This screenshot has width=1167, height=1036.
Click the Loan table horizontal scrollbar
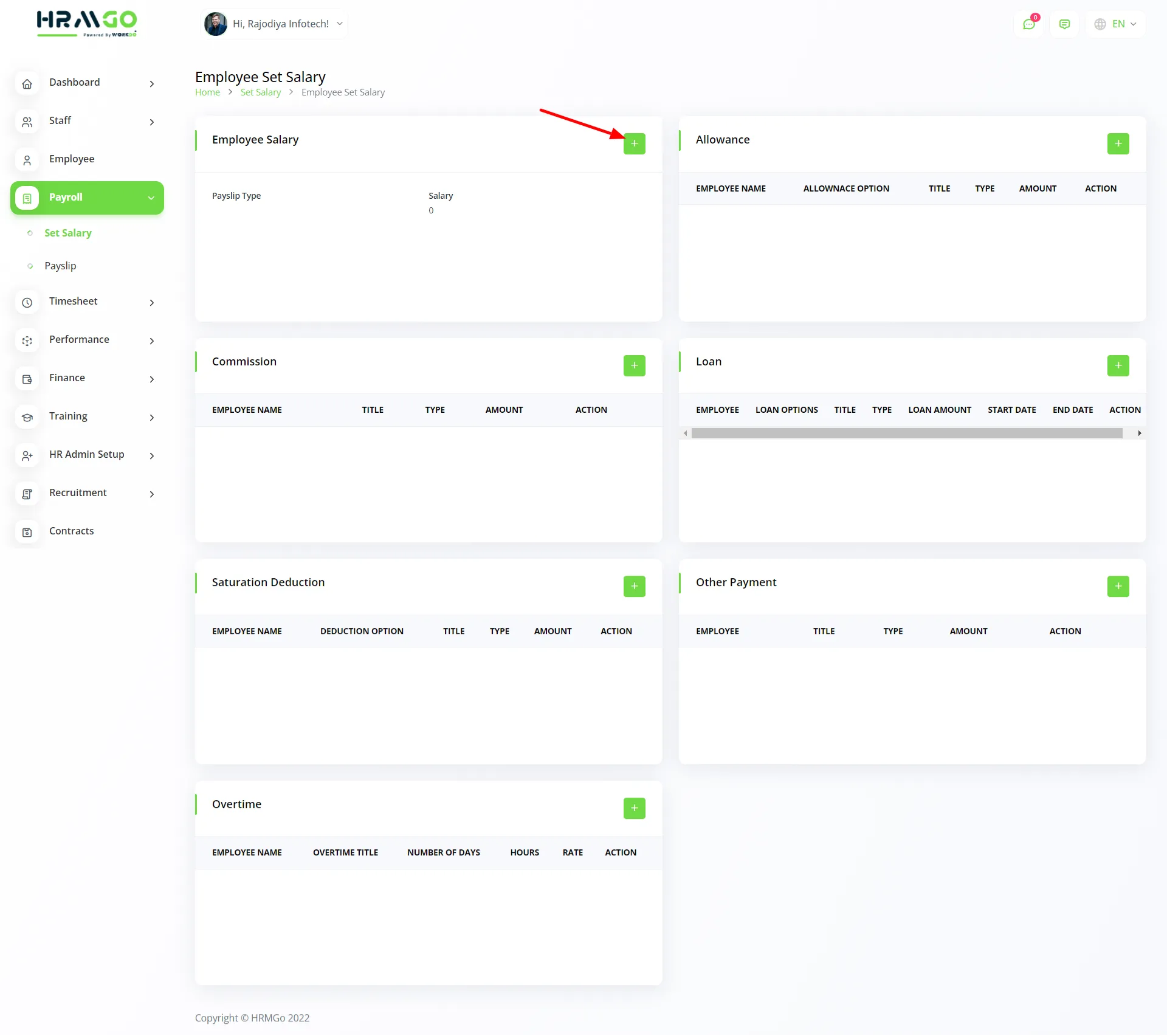point(906,433)
